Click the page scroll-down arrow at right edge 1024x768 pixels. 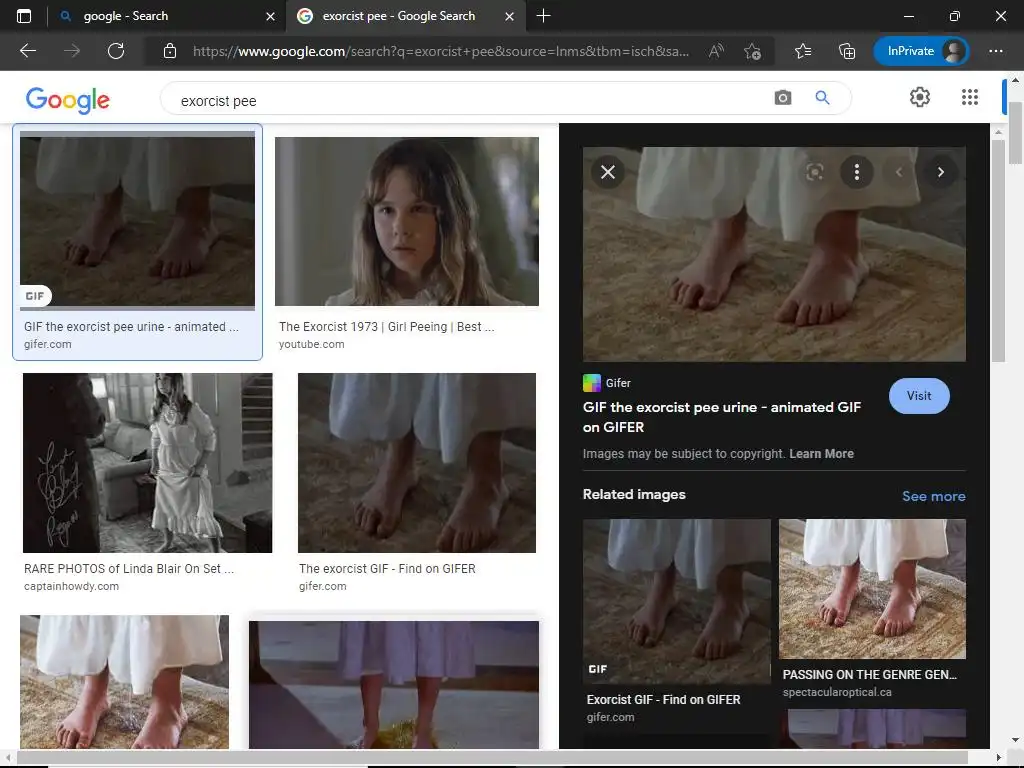coord(1016,741)
